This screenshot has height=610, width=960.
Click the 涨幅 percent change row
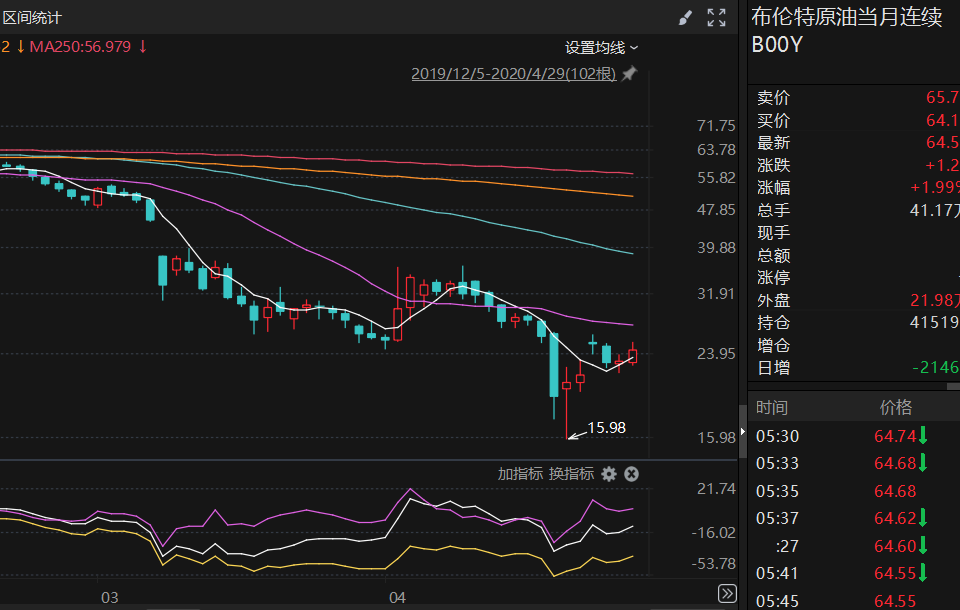[854, 187]
